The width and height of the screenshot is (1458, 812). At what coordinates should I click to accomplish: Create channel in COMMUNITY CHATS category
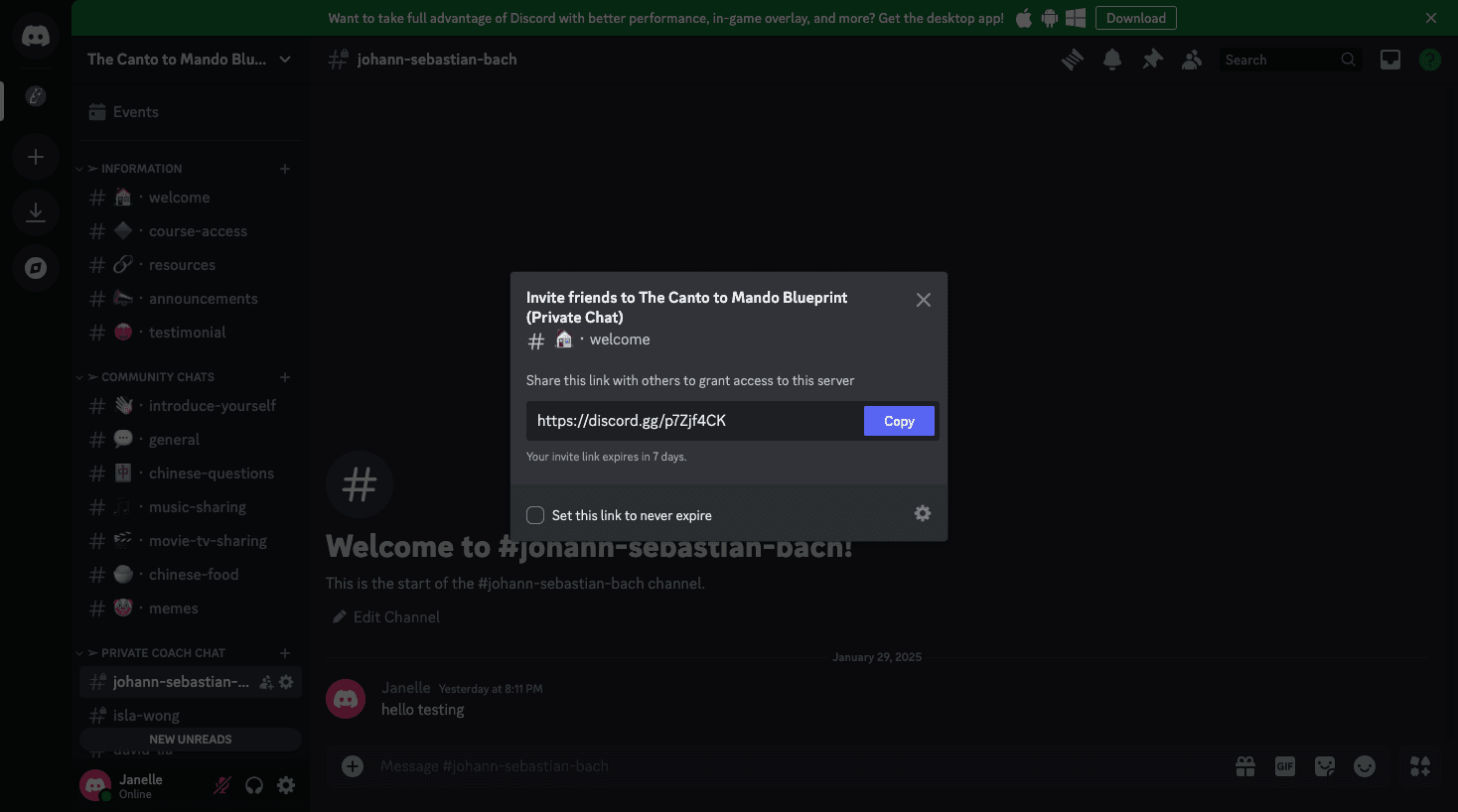pyautogui.click(x=285, y=377)
